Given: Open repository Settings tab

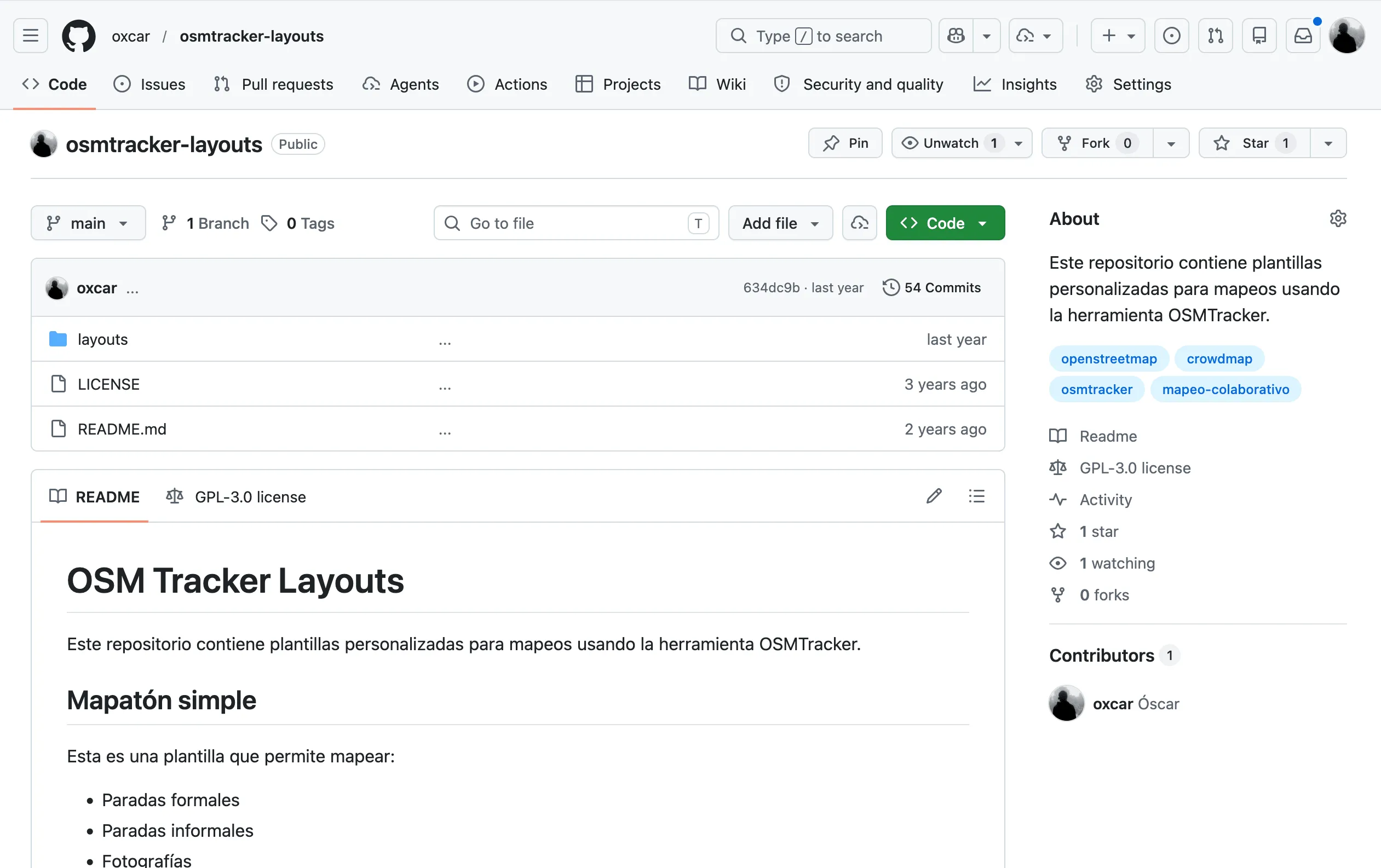Looking at the screenshot, I should coord(1128,84).
